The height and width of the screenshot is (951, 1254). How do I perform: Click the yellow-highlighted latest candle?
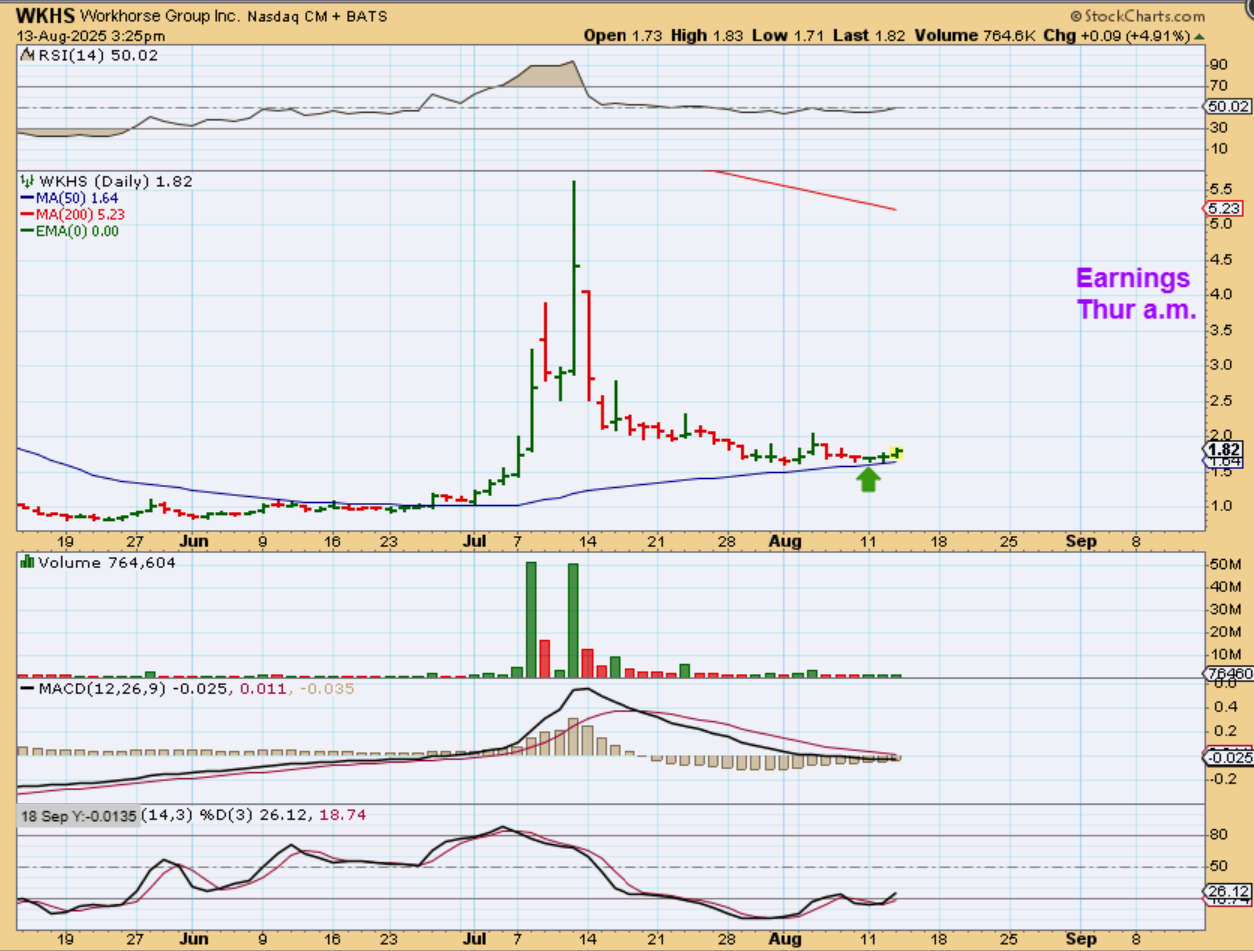pyautogui.click(x=897, y=452)
